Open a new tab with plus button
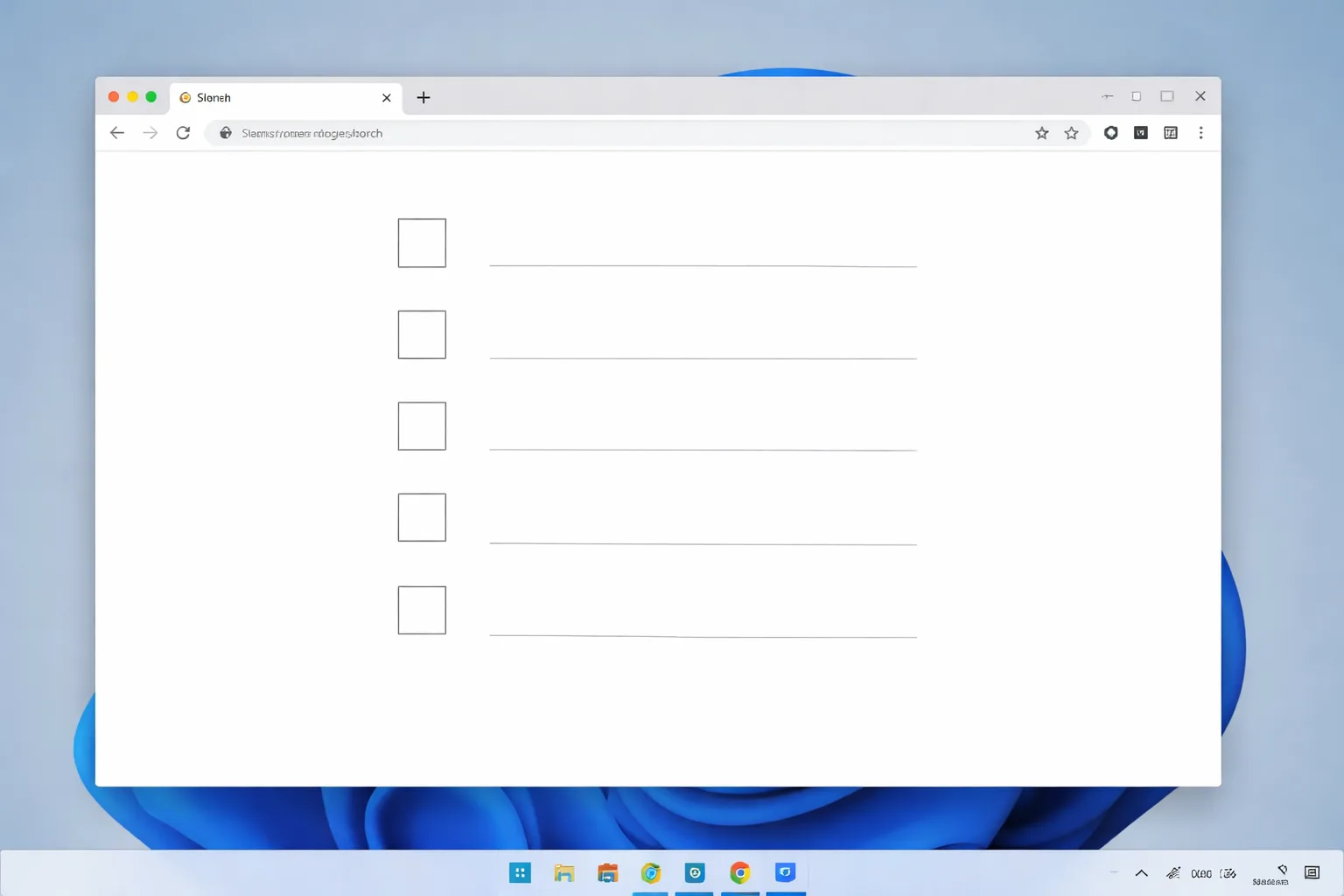 pyautogui.click(x=423, y=98)
